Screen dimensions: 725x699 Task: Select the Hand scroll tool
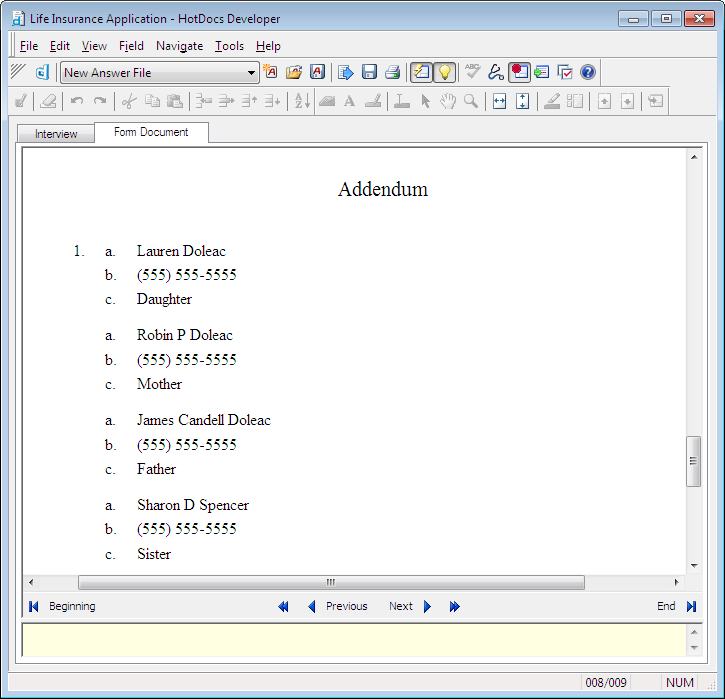coord(448,101)
